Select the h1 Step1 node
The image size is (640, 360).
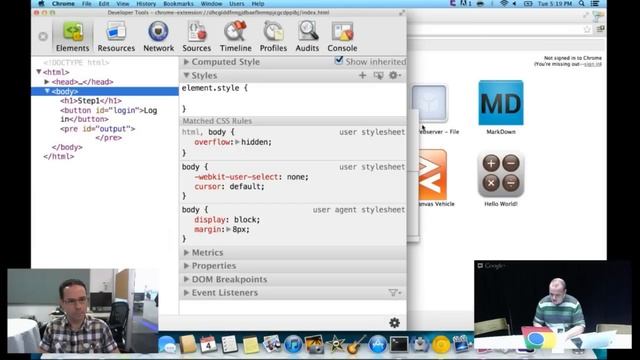(91, 100)
